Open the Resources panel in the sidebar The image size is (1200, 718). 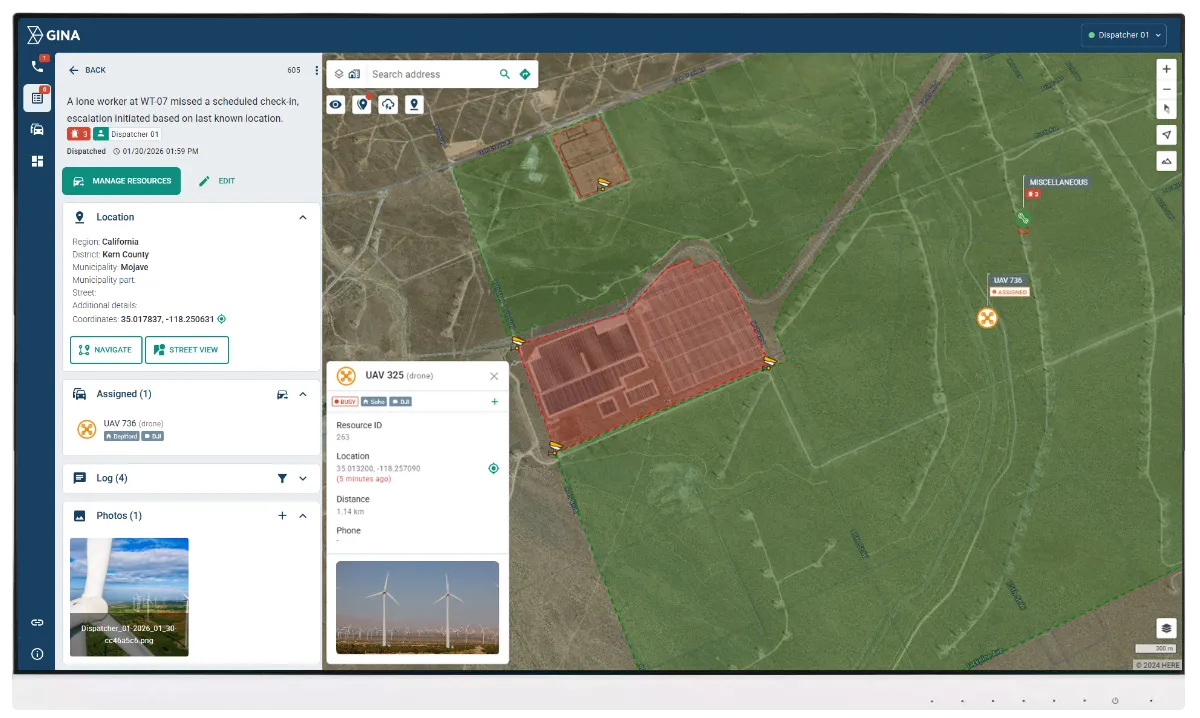pos(38,129)
